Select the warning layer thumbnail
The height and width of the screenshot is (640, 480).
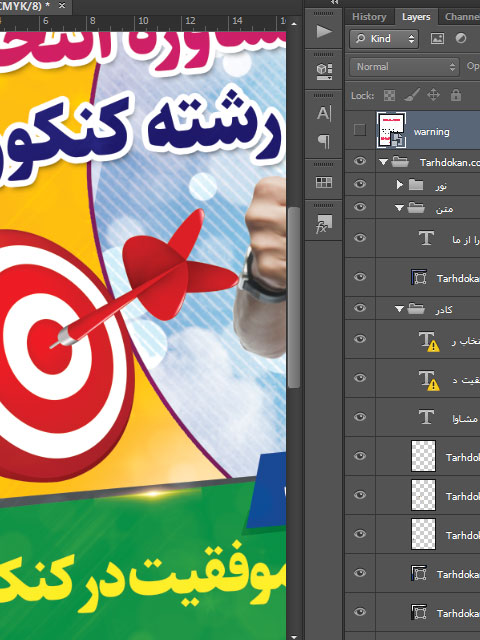click(391, 130)
